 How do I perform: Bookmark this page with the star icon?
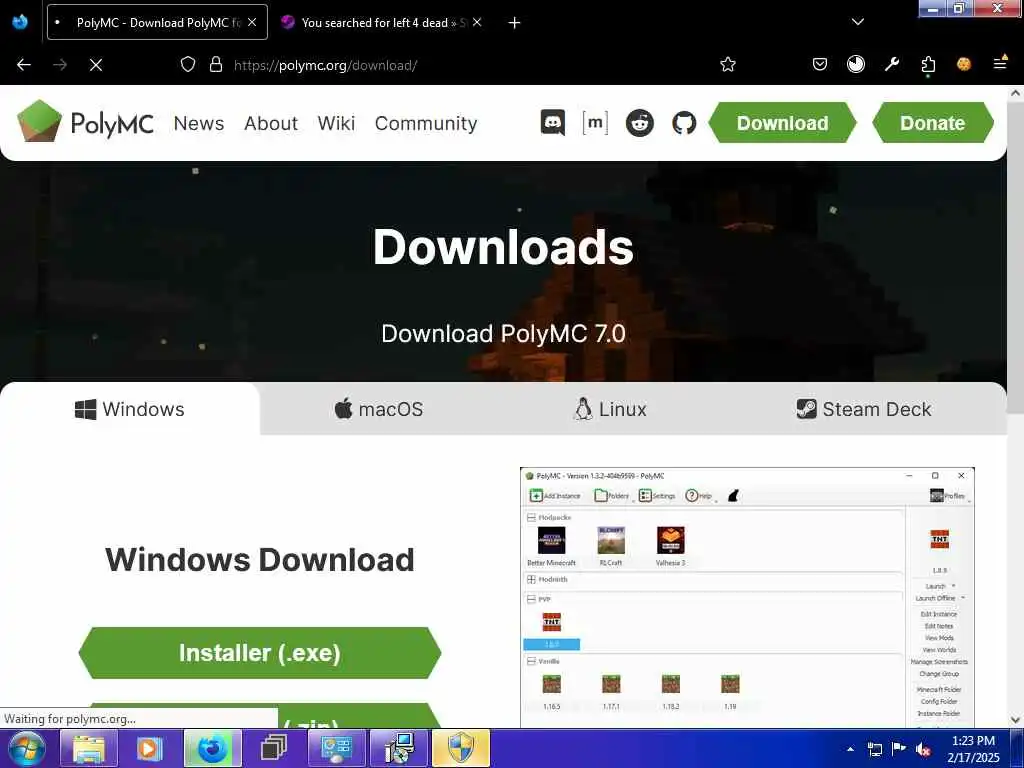[x=728, y=64]
